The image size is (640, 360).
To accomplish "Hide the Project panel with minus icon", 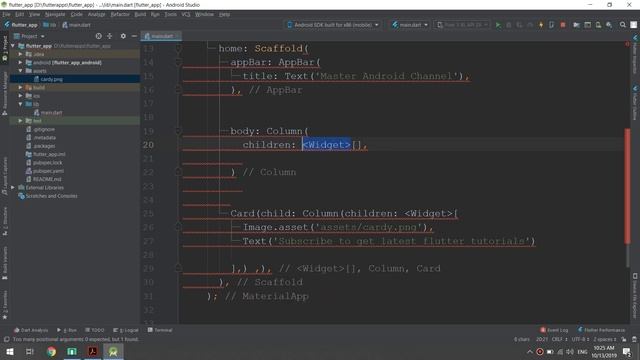I will pyautogui.click(x=134, y=36).
